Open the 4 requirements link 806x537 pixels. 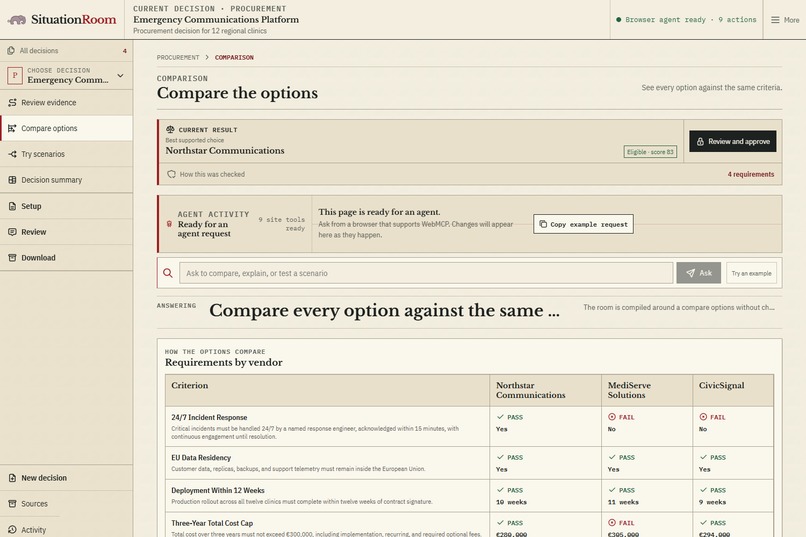point(750,174)
